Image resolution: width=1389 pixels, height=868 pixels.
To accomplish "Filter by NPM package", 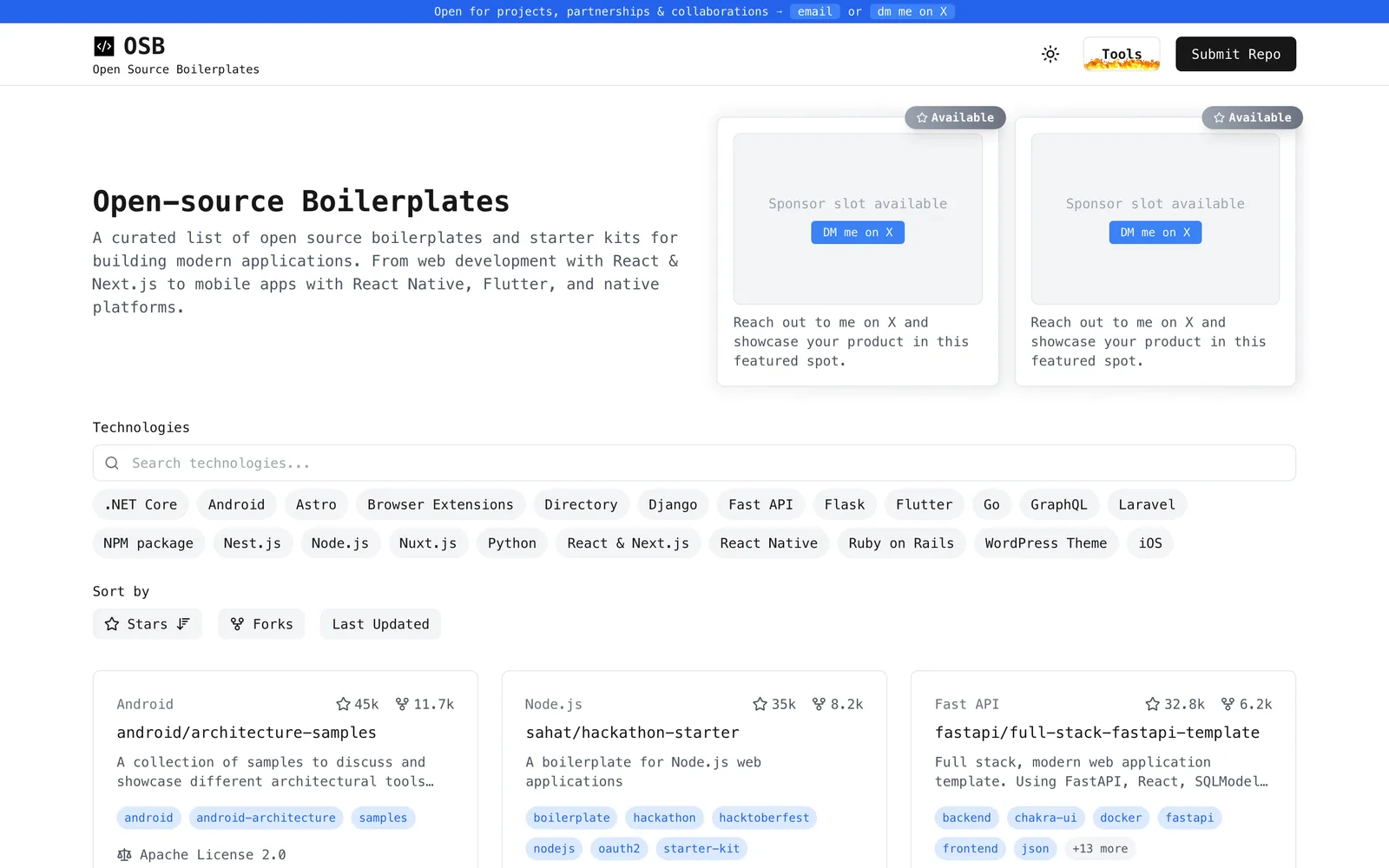I will (x=148, y=543).
